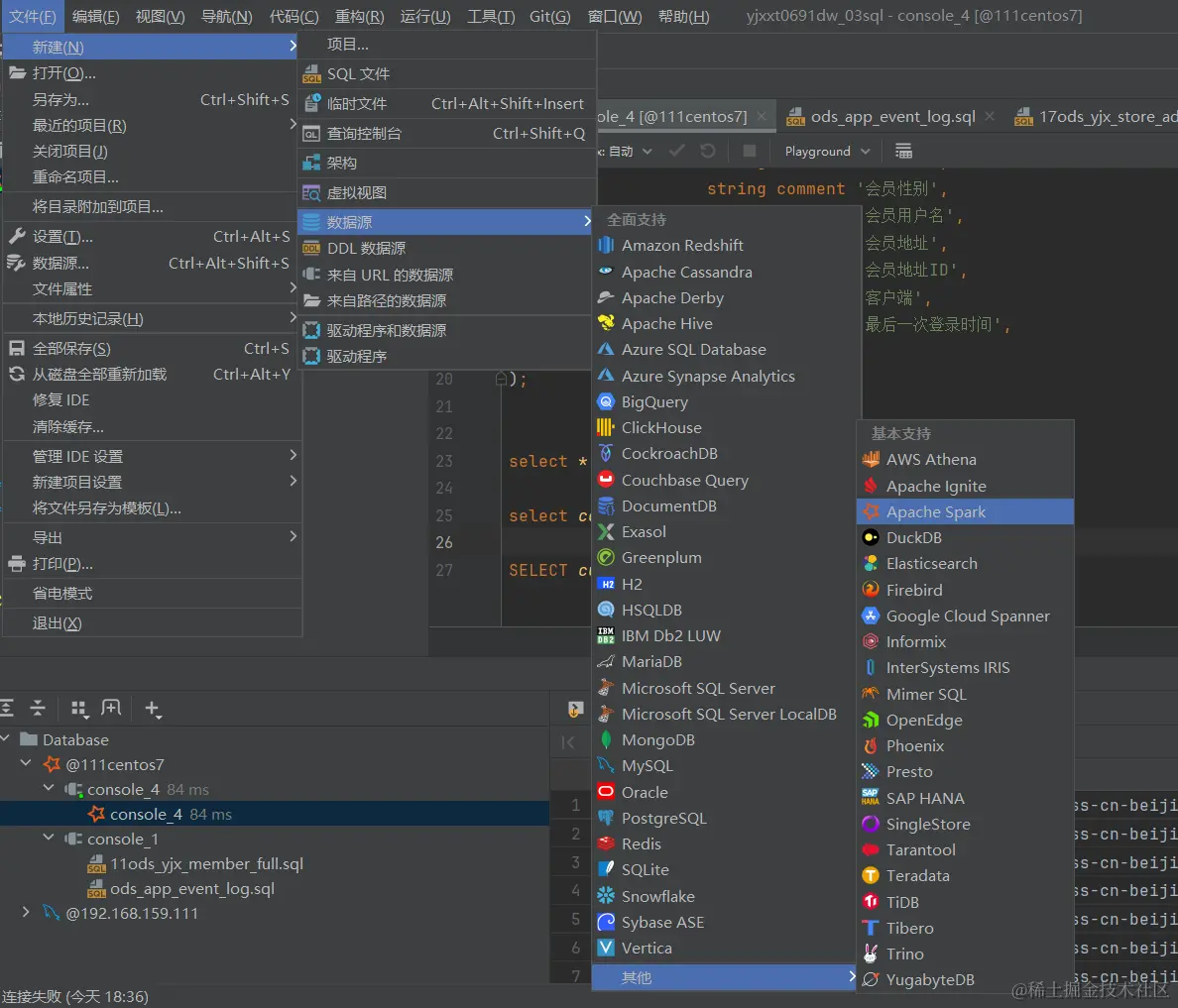Click the MongoDB leaf icon
The height and width of the screenshot is (1008, 1178).
pos(606,739)
